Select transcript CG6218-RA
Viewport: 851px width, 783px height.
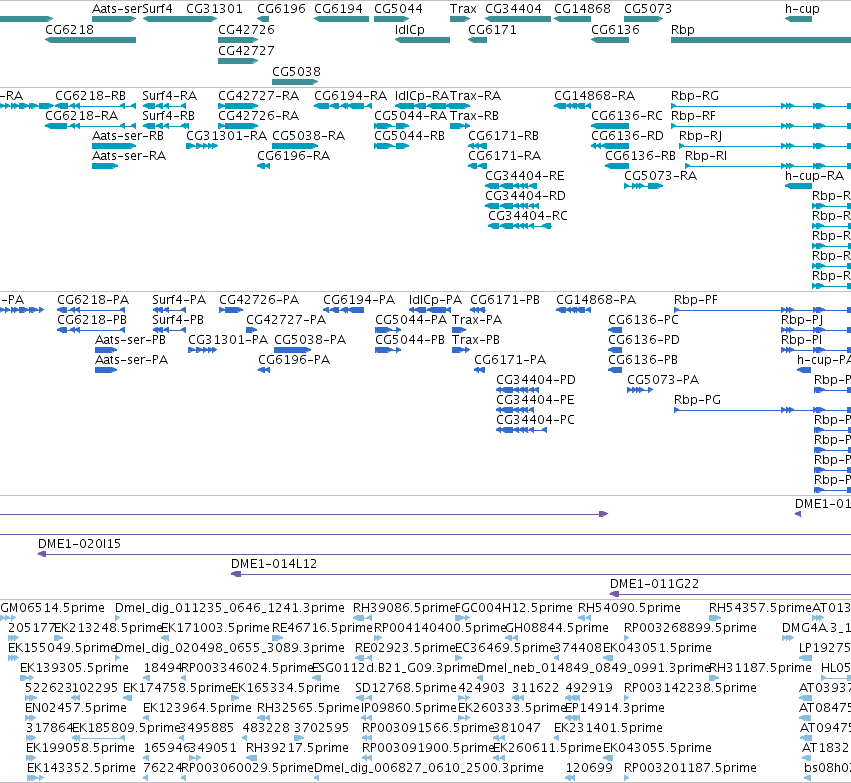(91, 126)
